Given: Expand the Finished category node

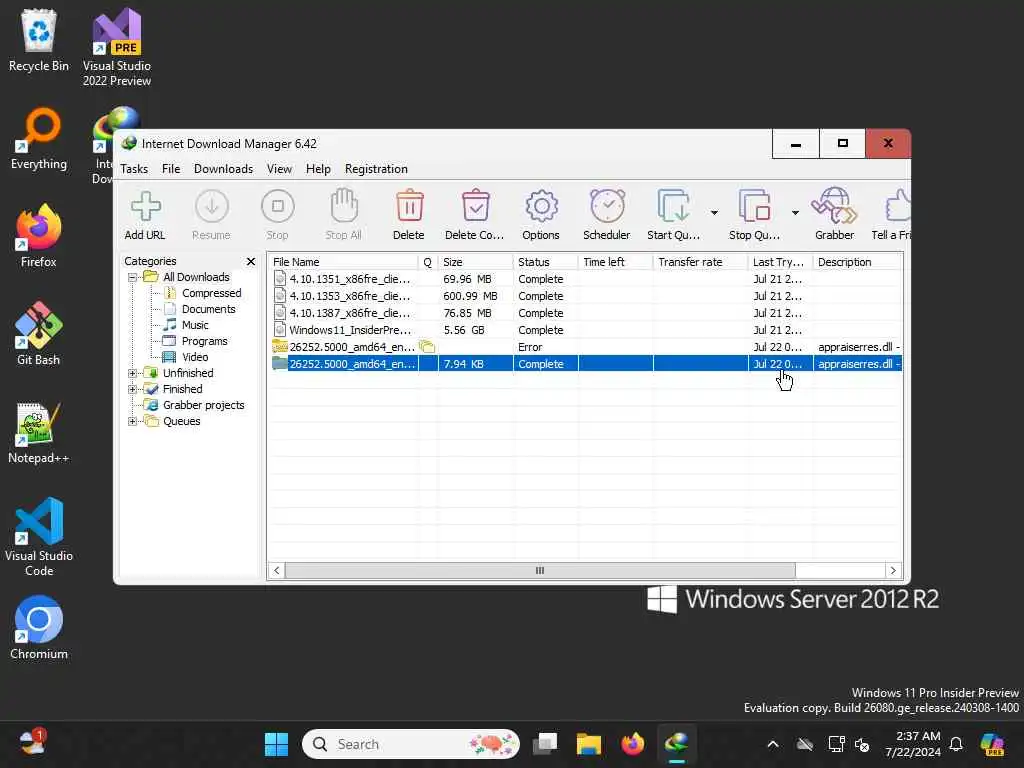Looking at the screenshot, I should coord(133,389).
